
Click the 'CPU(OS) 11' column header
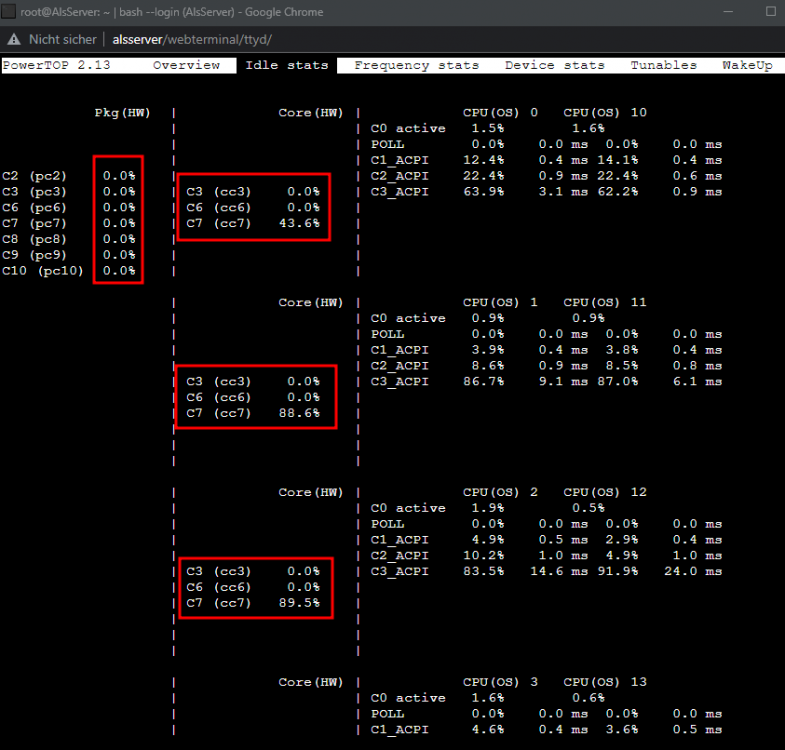point(605,302)
